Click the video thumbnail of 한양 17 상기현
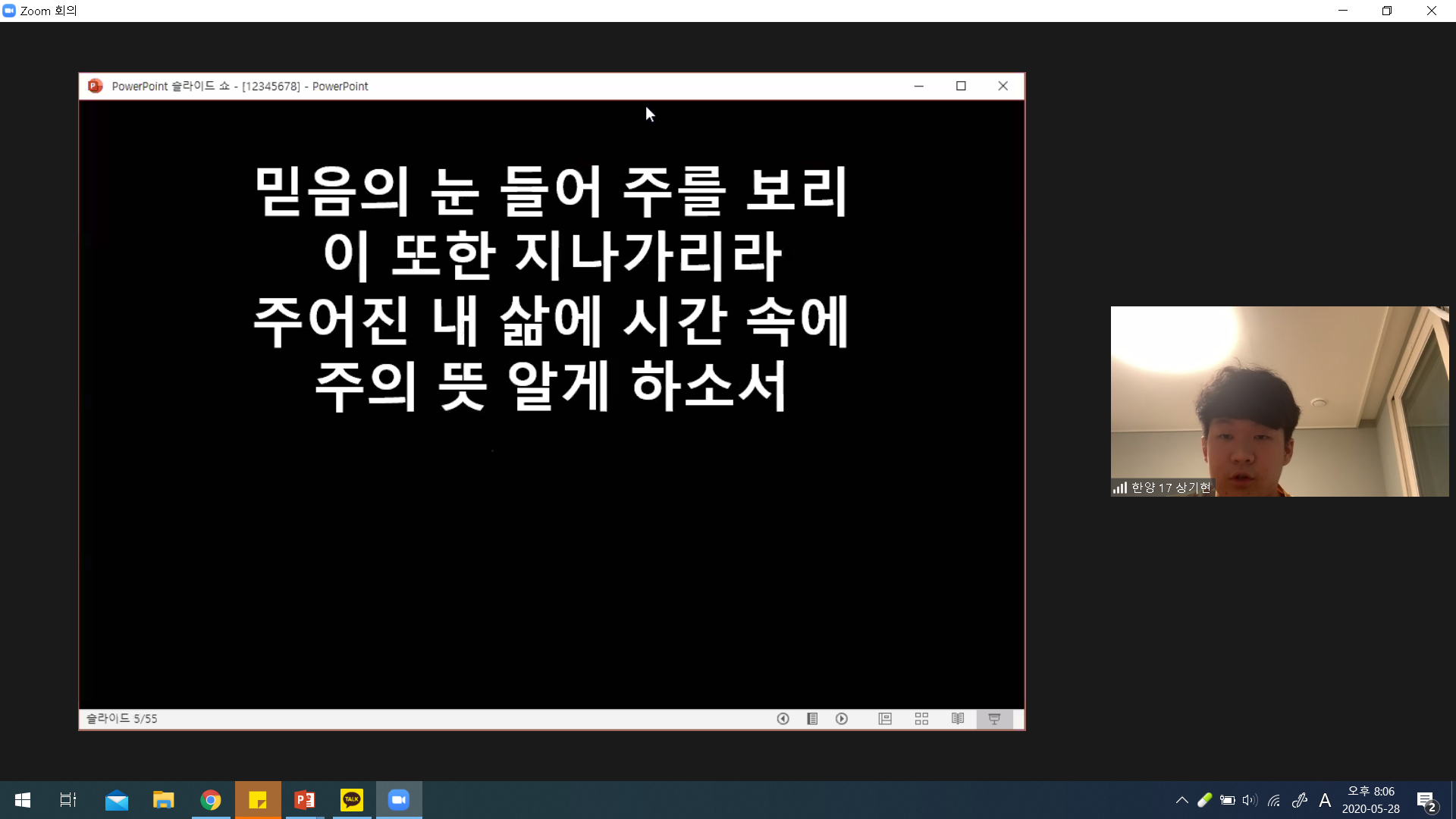The height and width of the screenshot is (819, 1456). (1279, 401)
